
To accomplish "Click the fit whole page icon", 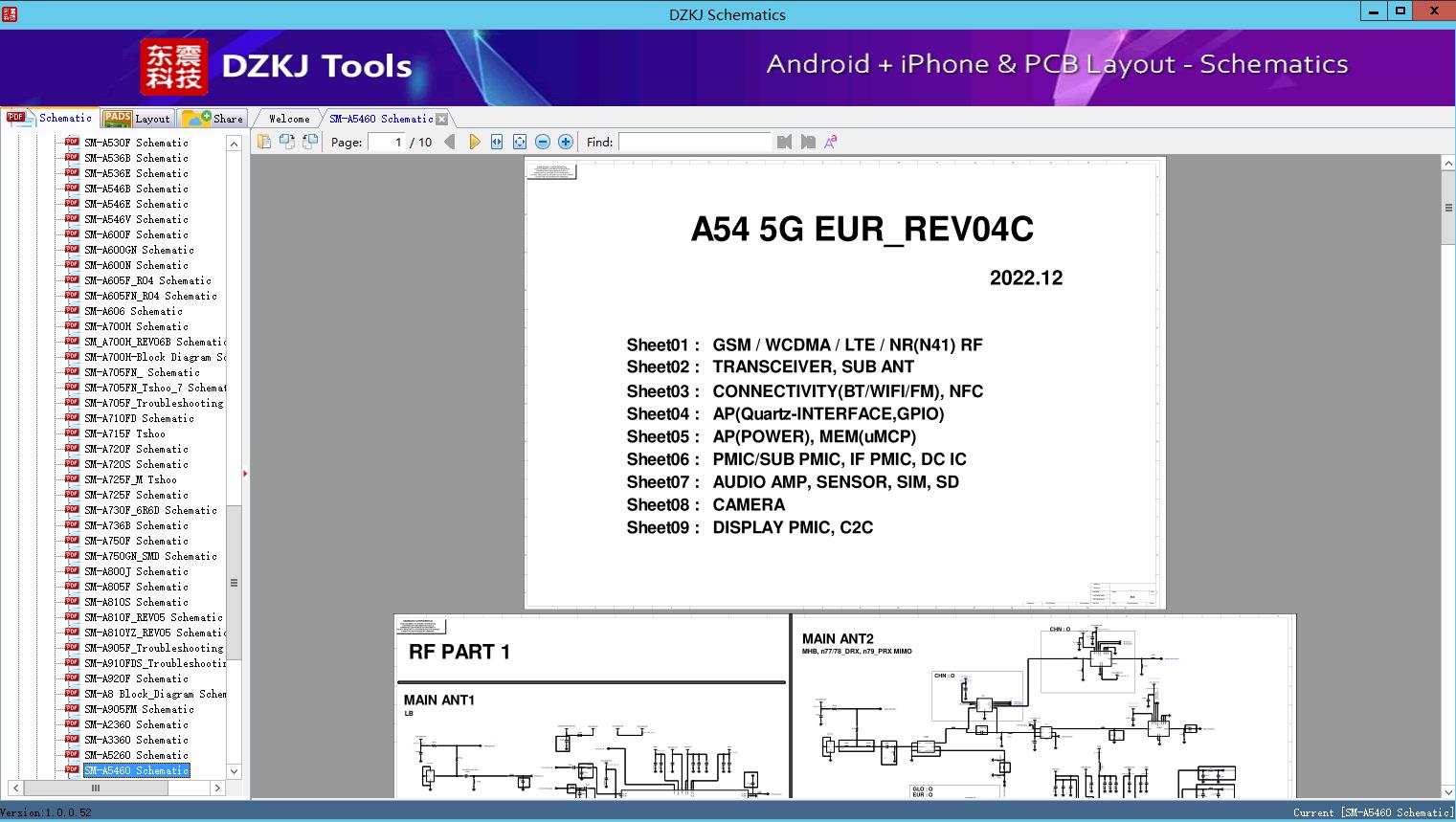I will 520,142.
